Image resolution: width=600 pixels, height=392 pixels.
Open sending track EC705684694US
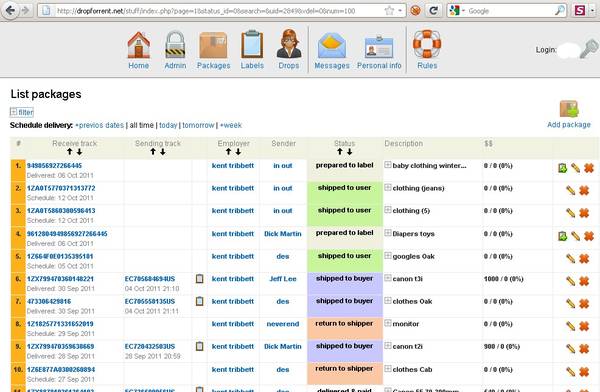tap(150, 279)
